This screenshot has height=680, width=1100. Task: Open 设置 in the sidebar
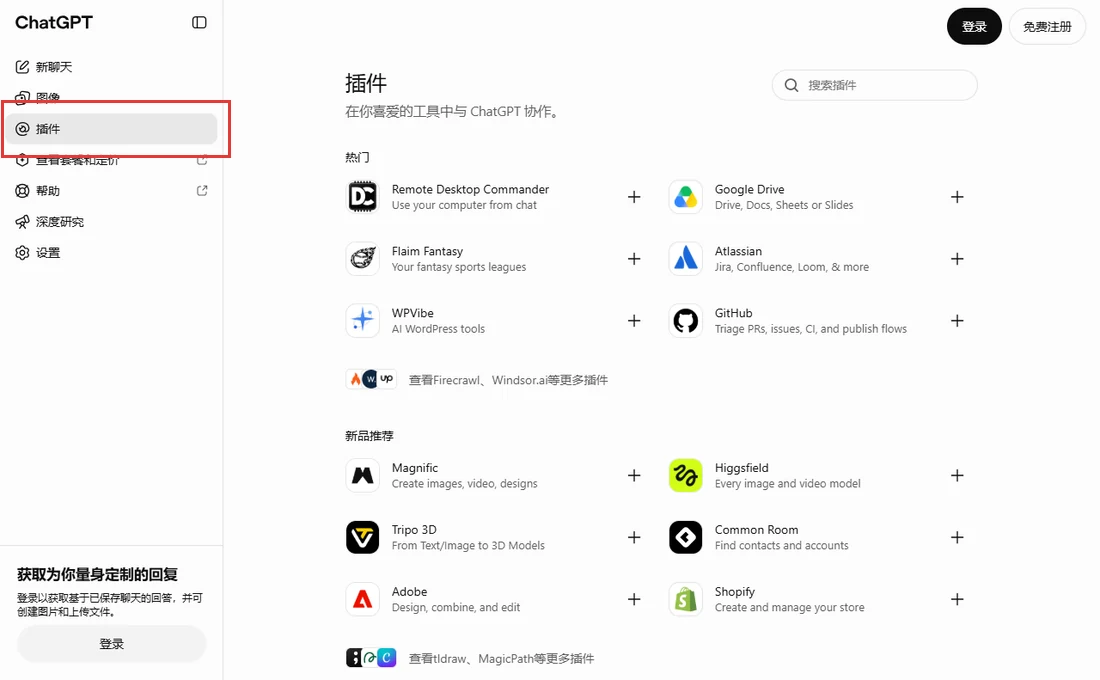(x=112, y=252)
